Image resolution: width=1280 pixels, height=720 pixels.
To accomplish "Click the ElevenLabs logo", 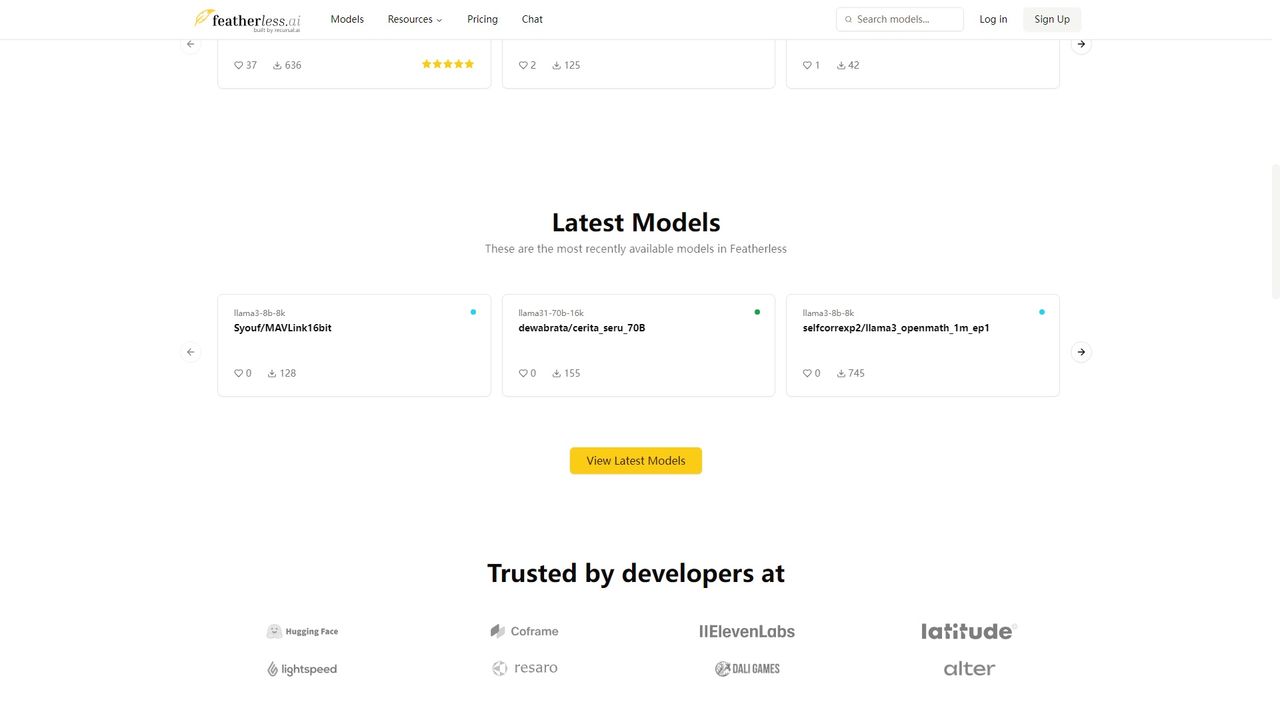I will [747, 631].
